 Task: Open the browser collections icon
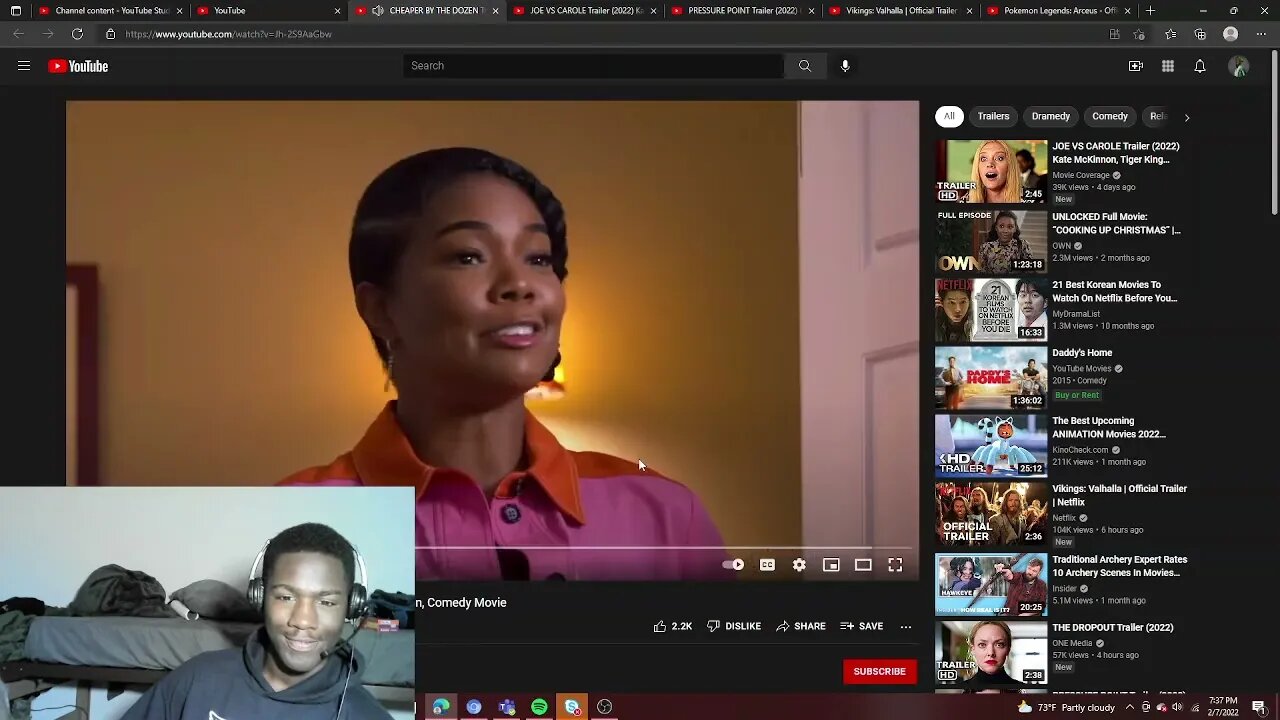pos(1200,34)
